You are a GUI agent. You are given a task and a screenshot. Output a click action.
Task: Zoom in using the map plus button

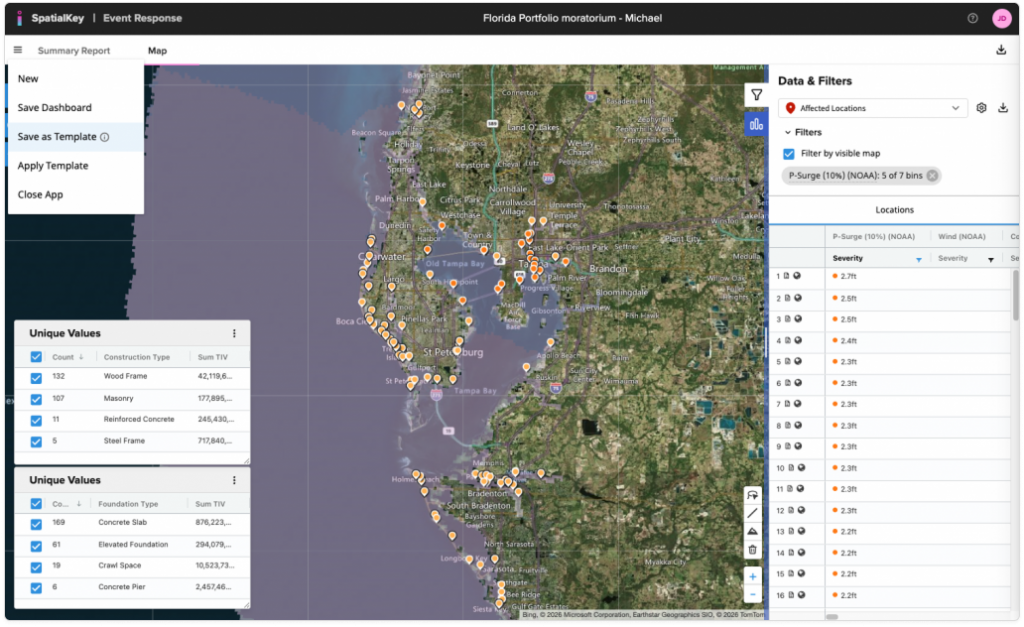coord(752,576)
